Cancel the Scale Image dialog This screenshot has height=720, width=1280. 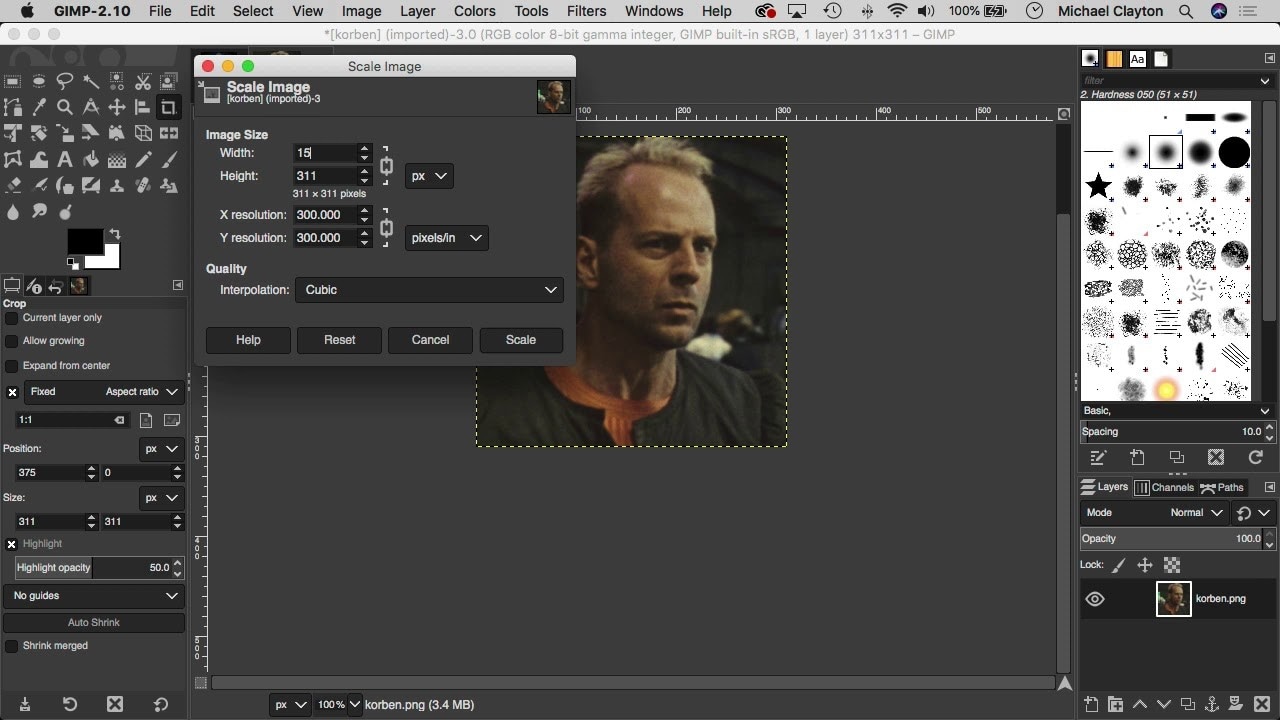(430, 340)
